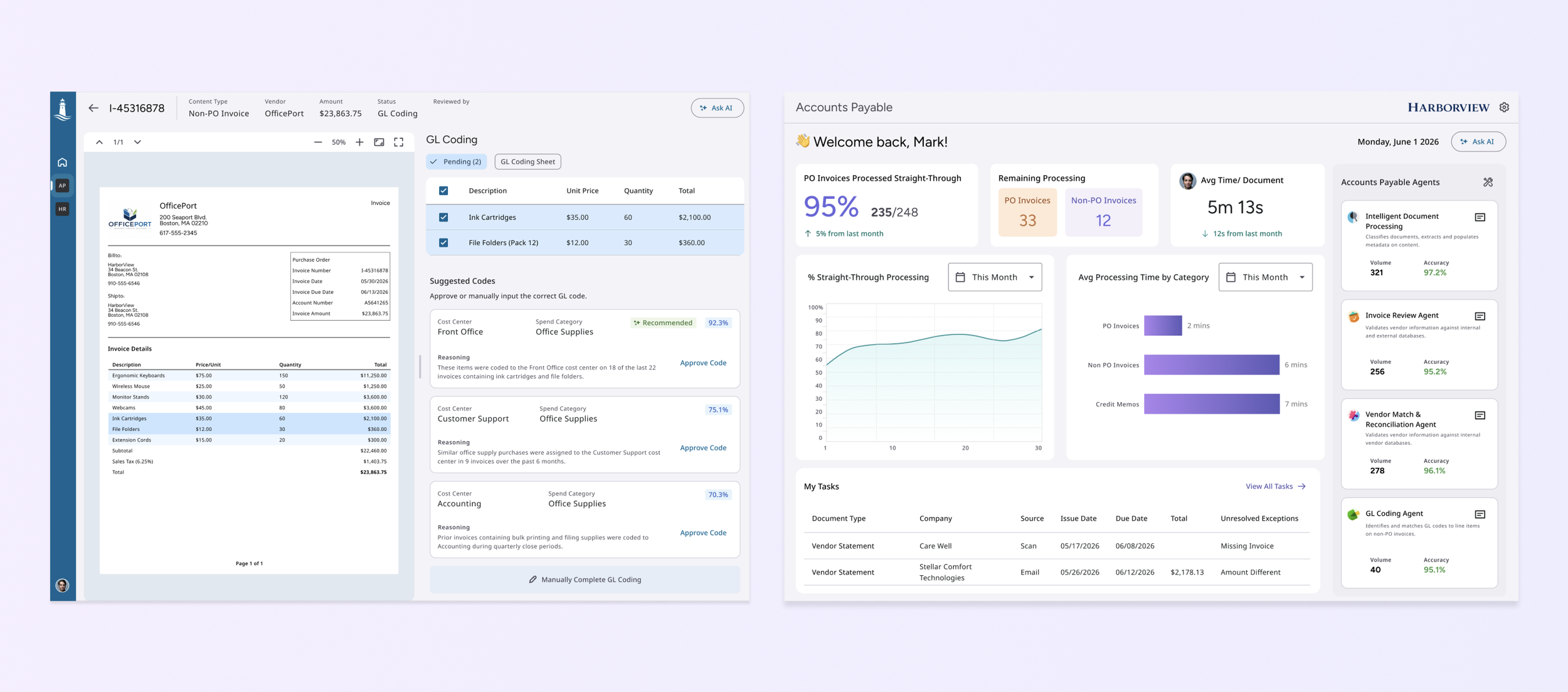Image resolution: width=1568 pixels, height=692 pixels.
Task: Select the AP module in sidebar
Action: tap(62, 186)
